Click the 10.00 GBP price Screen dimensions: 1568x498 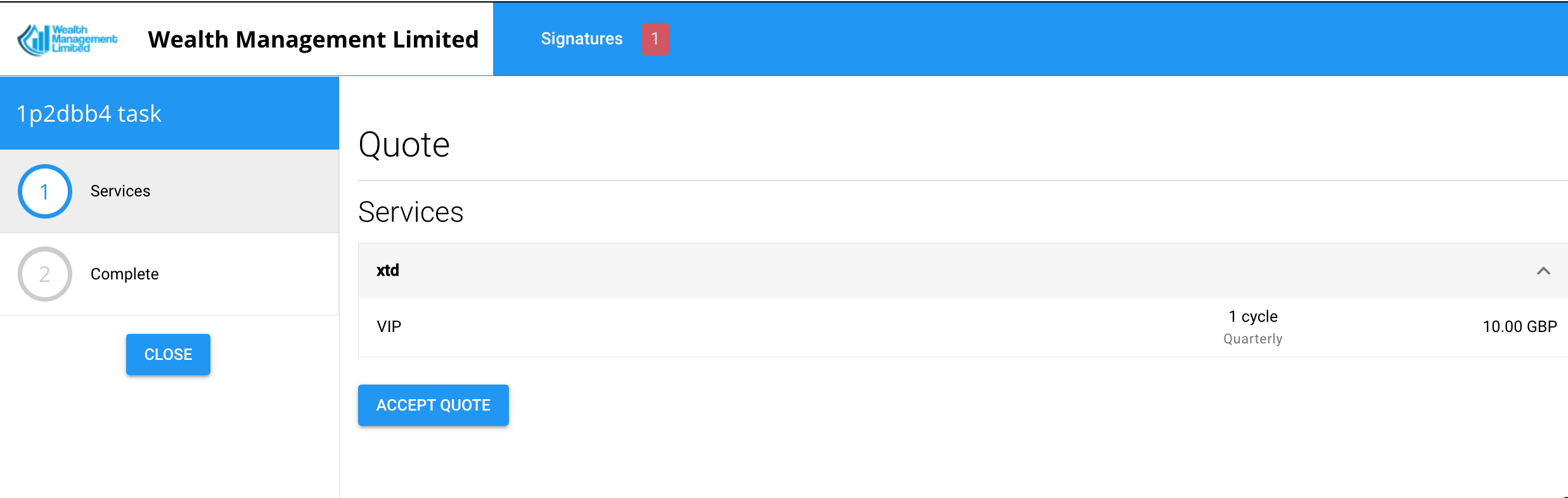point(1519,327)
